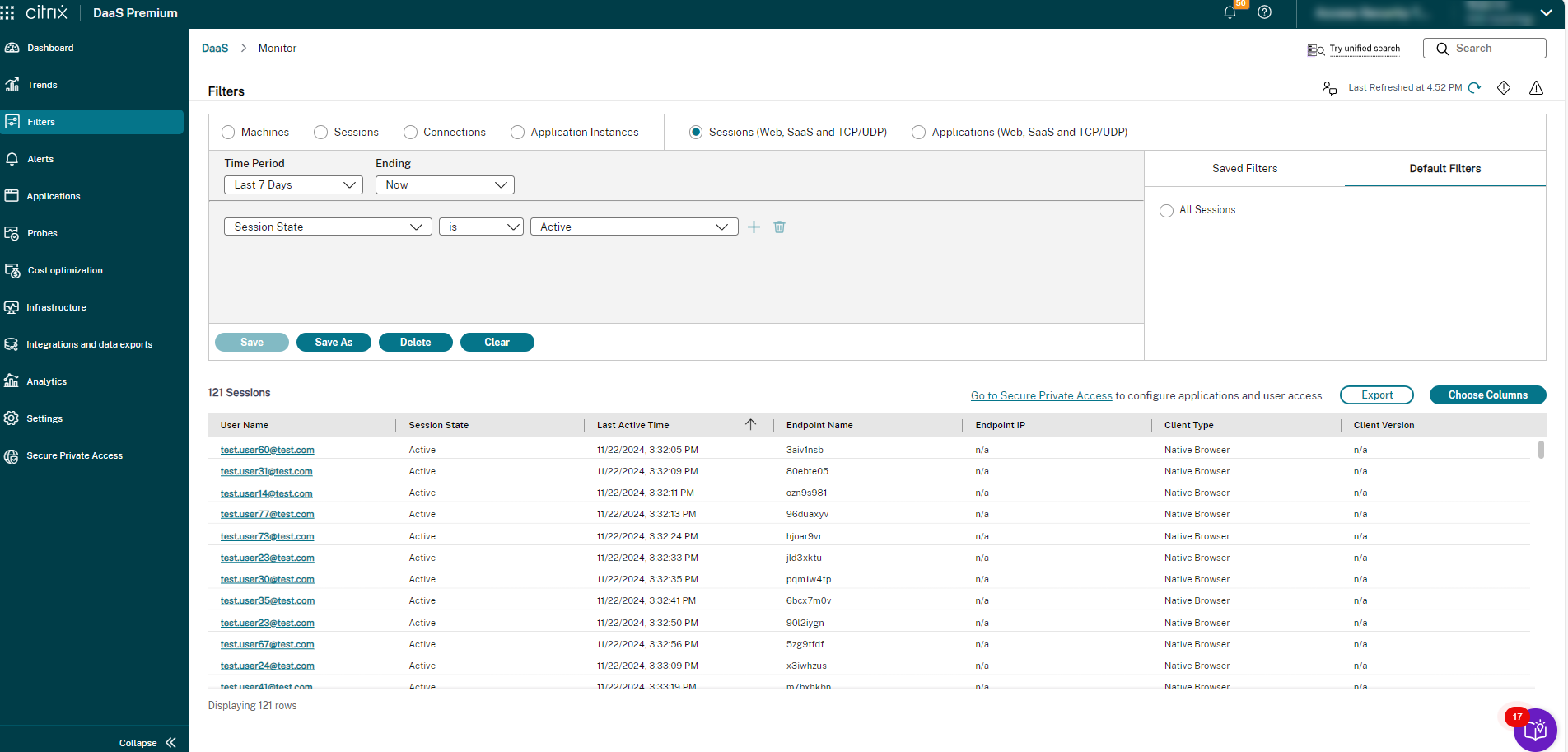Open Trends in the sidebar
Image resolution: width=1568 pixels, height=752 pixels.
pyautogui.click(x=42, y=85)
